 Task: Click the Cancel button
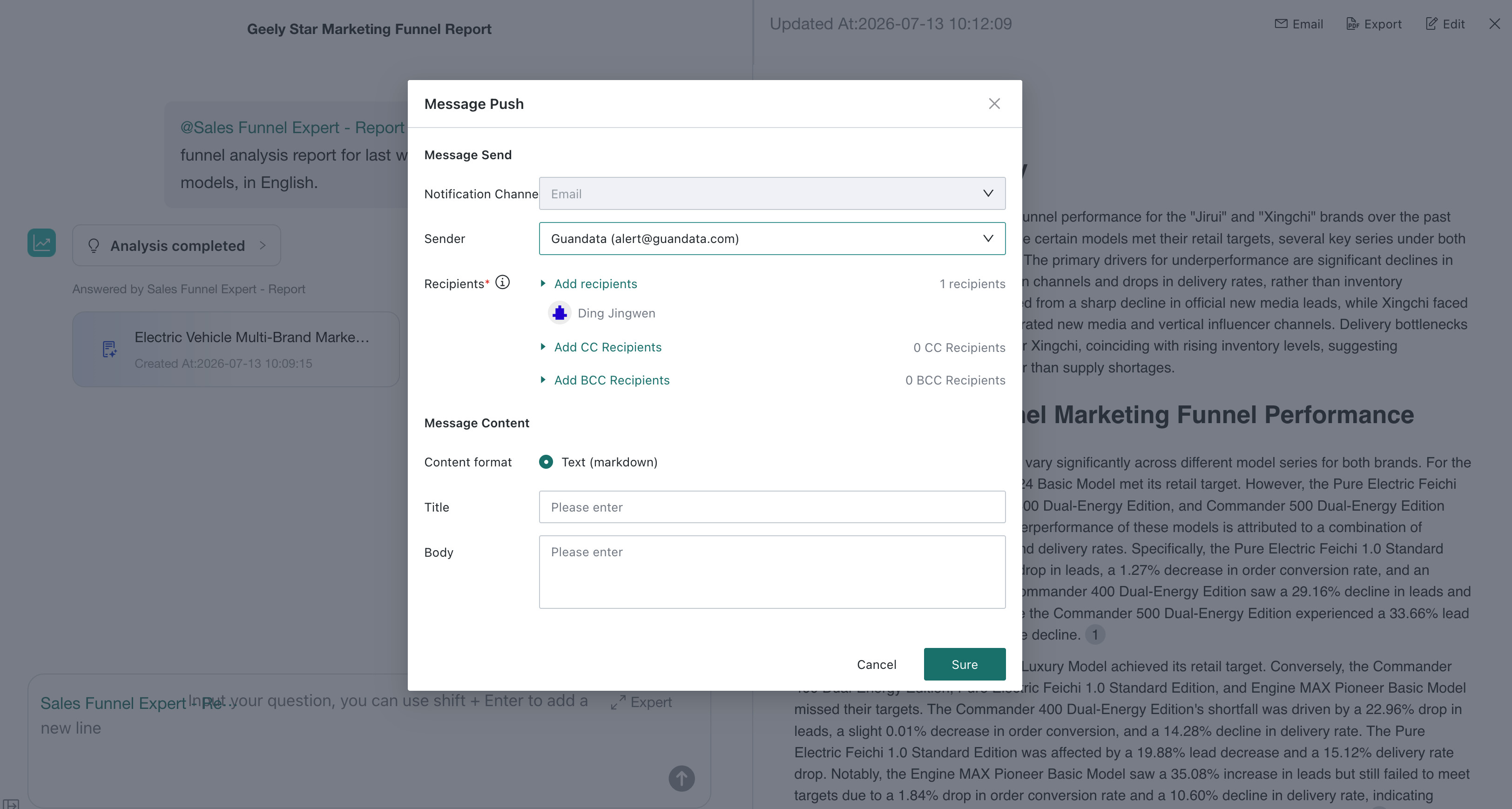(x=876, y=664)
